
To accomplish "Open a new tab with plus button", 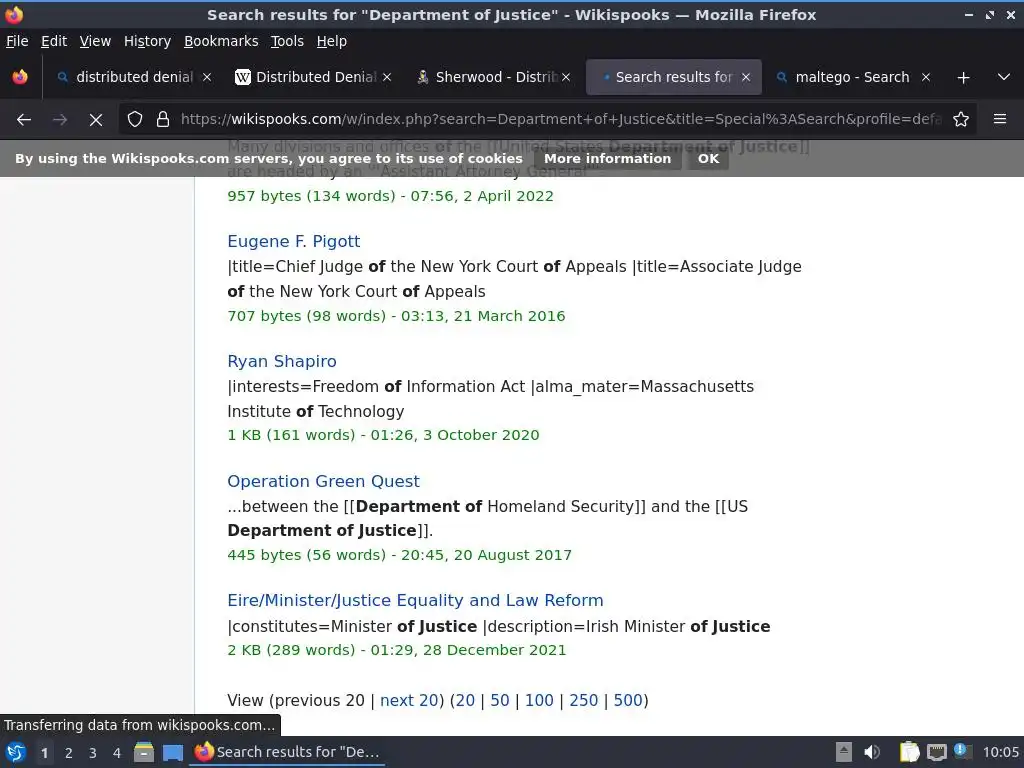I will [x=963, y=78].
